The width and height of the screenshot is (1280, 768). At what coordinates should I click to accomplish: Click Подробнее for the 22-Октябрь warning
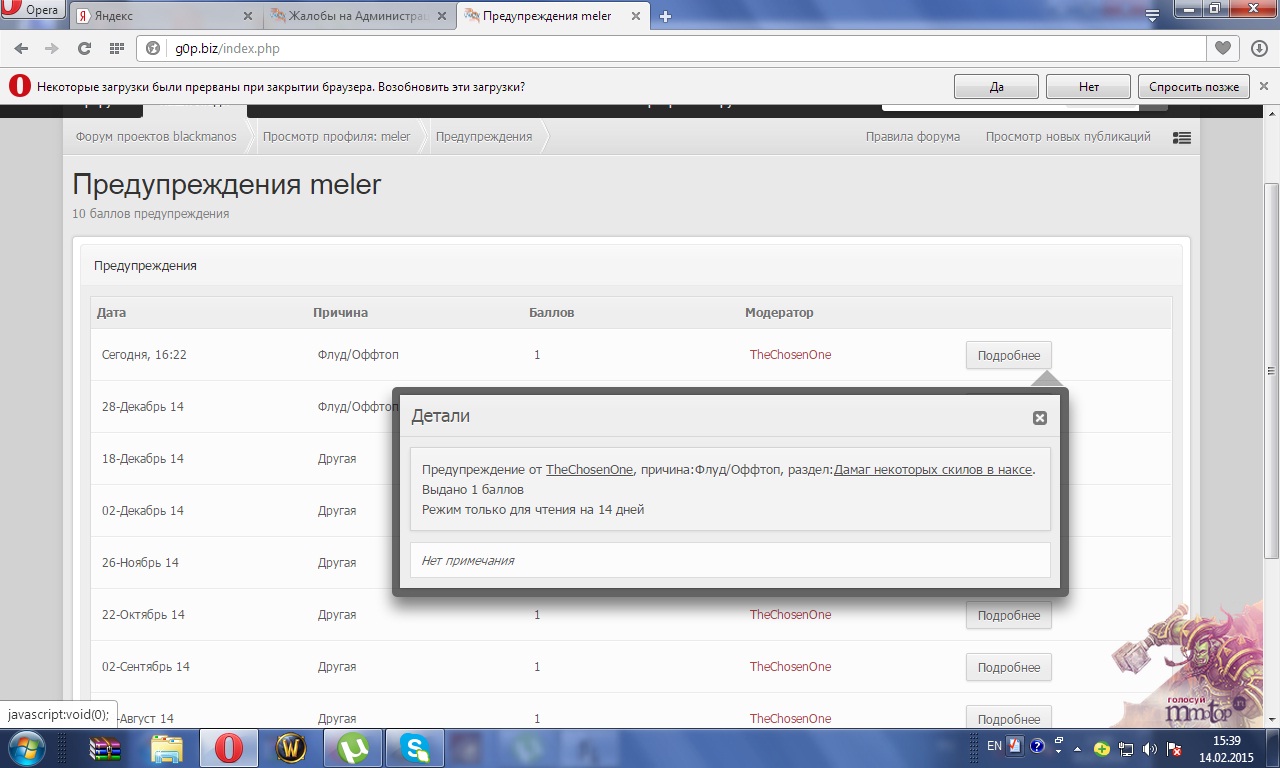click(1008, 615)
